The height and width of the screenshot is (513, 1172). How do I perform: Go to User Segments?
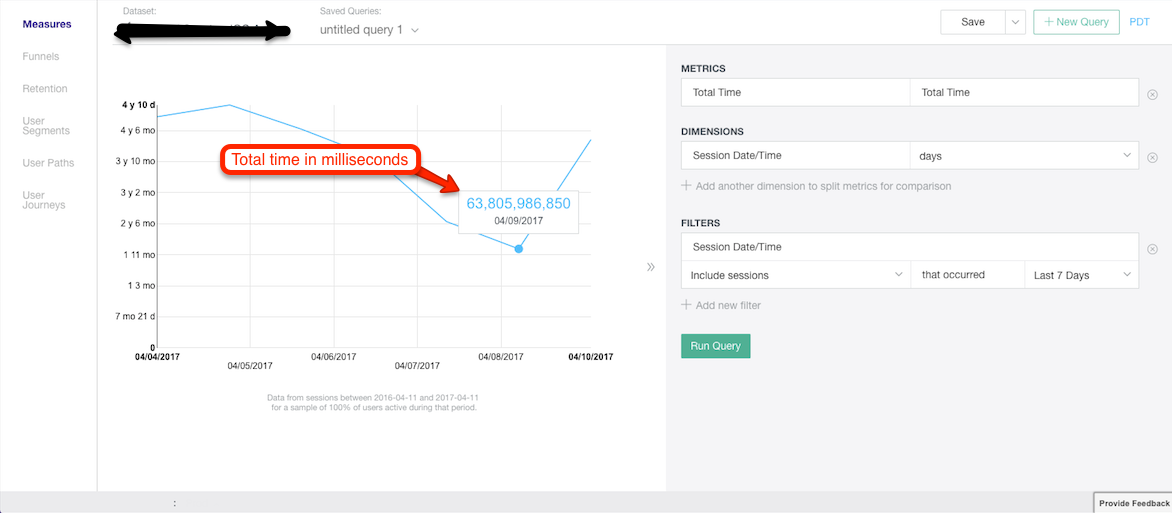click(x=46, y=126)
